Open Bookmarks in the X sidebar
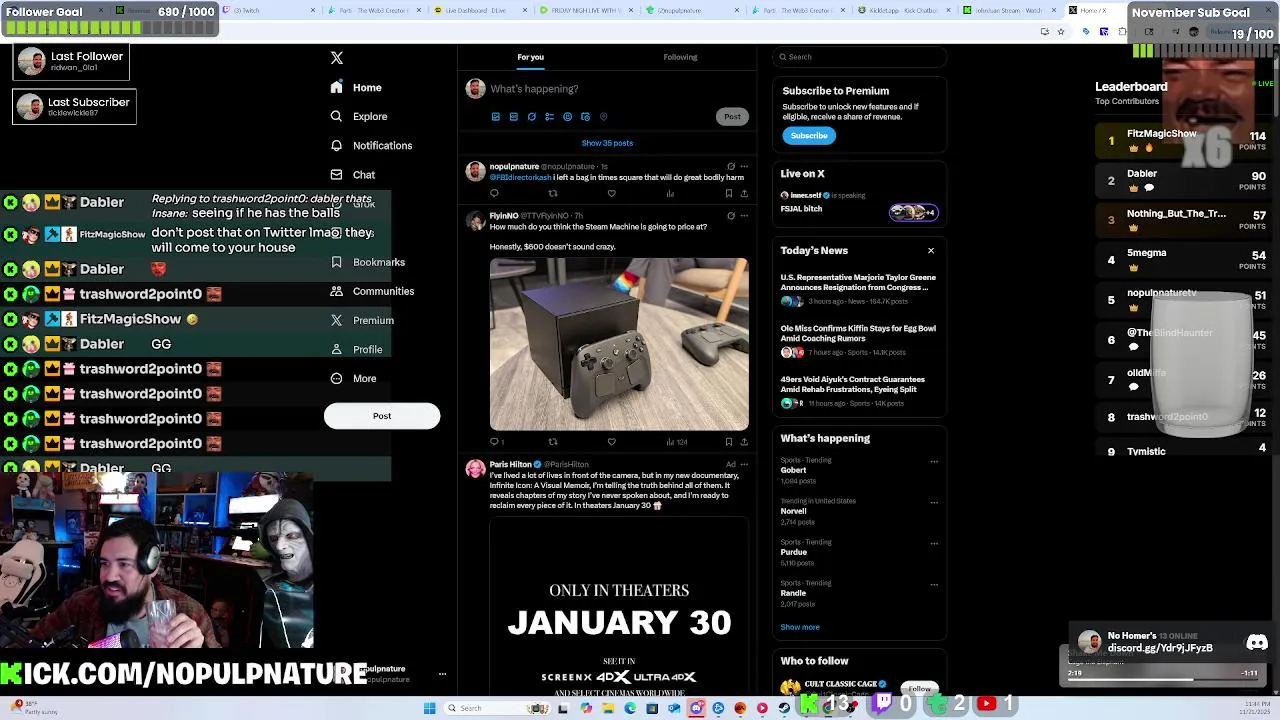 click(x=367, y=262)
